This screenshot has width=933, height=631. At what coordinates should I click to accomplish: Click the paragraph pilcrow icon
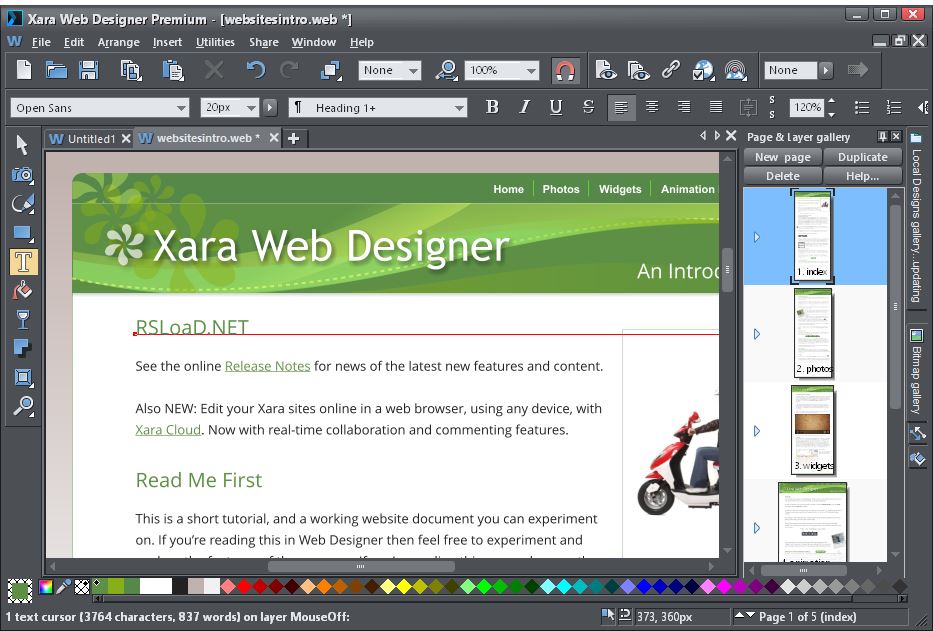[298, 107]
